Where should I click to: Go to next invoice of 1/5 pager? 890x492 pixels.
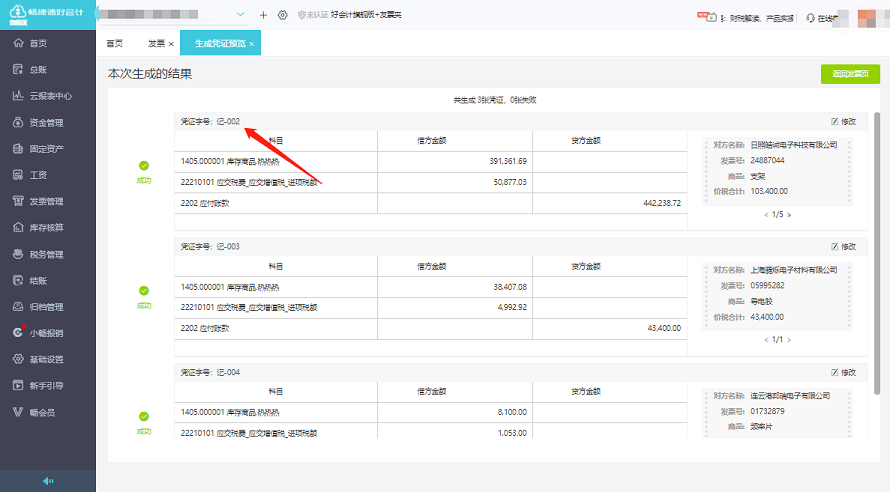tap(789, 215)
